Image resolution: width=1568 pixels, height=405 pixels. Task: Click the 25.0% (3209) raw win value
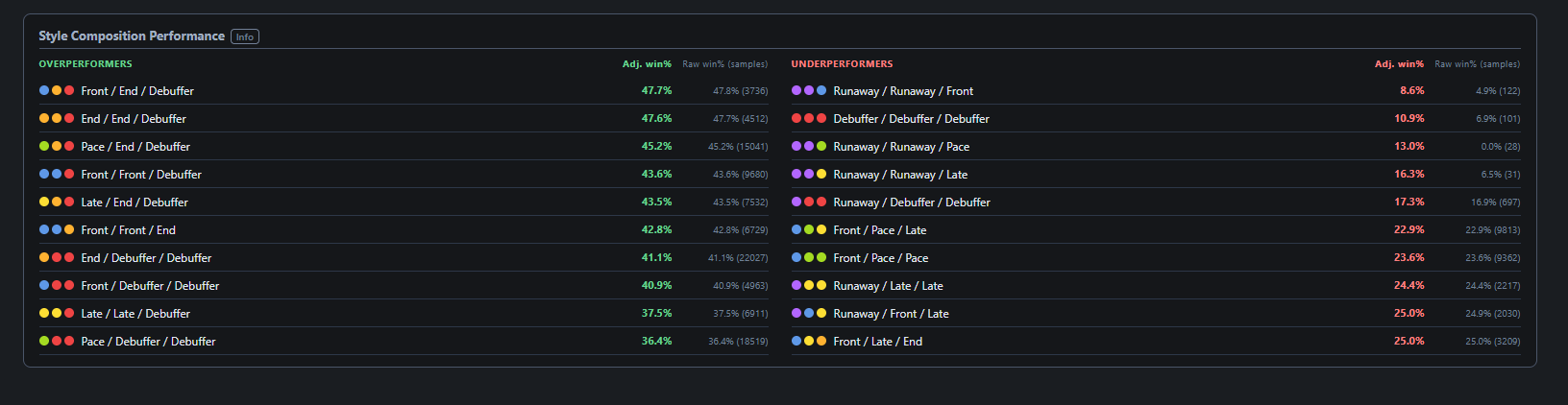(1493, 342)
